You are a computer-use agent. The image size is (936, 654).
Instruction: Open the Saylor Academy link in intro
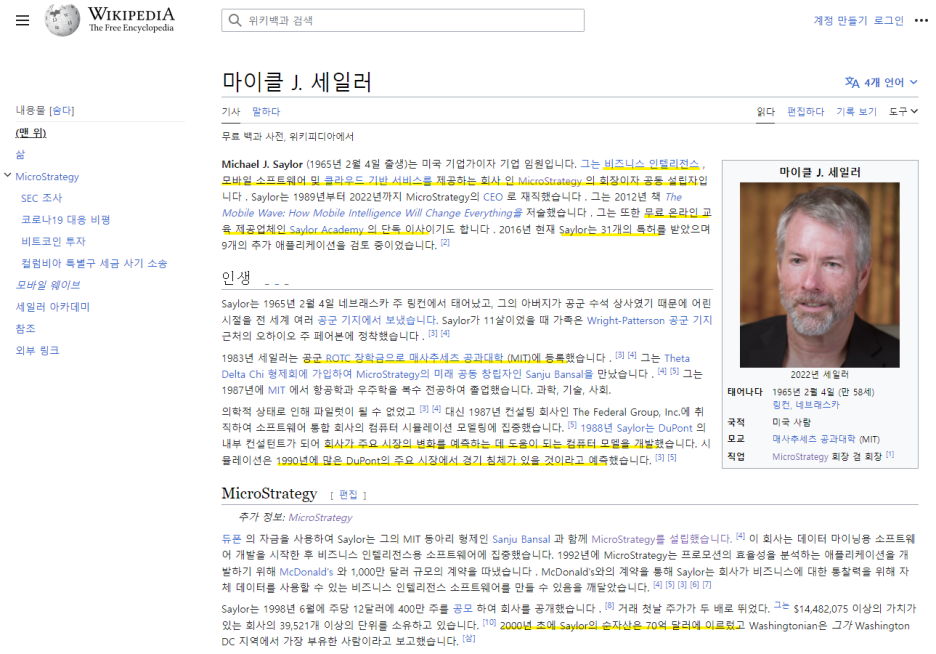coord(327,229)
